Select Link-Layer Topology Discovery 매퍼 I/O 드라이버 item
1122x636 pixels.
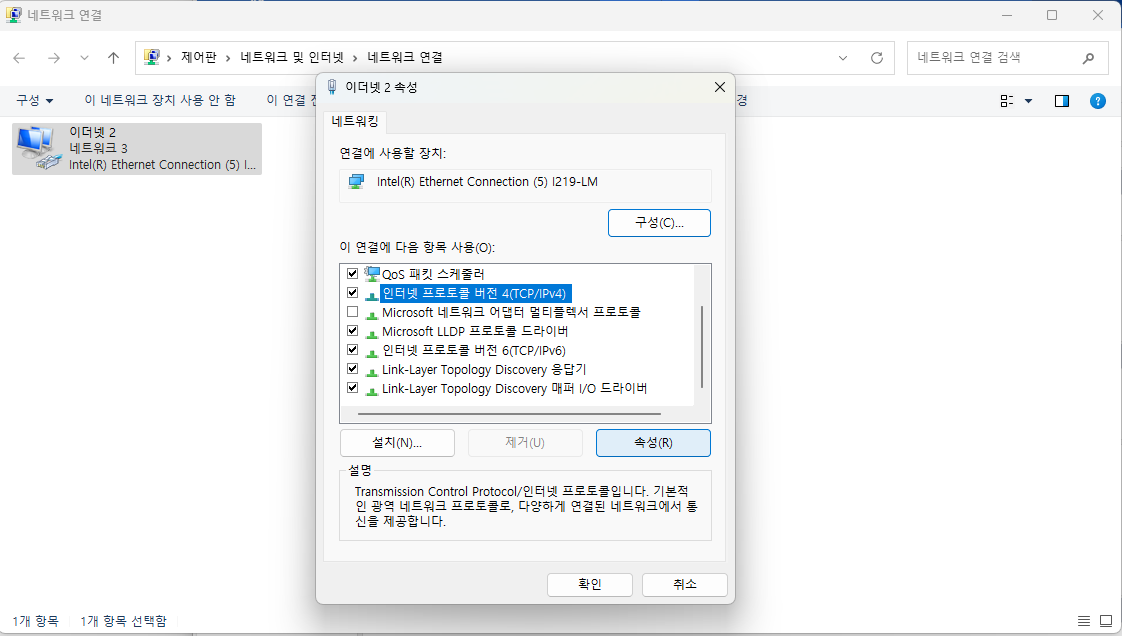coord(514,389)
